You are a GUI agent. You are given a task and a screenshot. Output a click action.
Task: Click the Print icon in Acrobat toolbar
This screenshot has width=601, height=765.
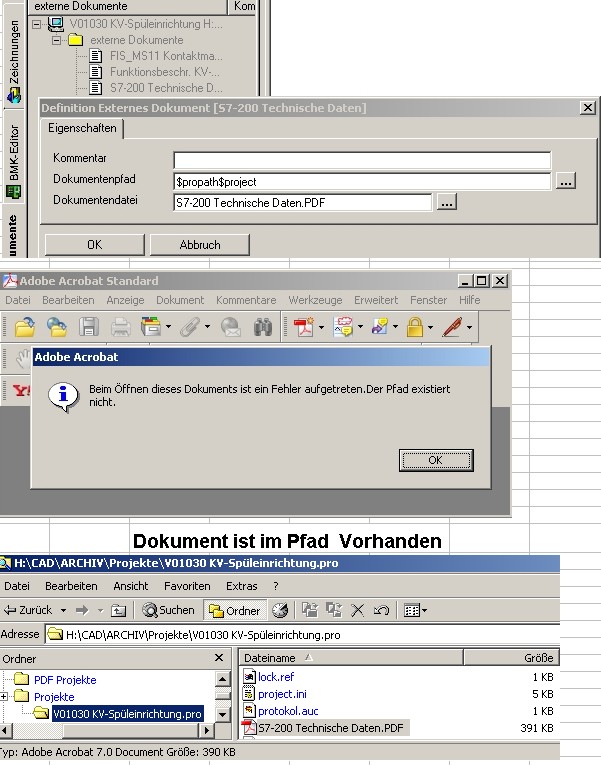coord(120,327)
